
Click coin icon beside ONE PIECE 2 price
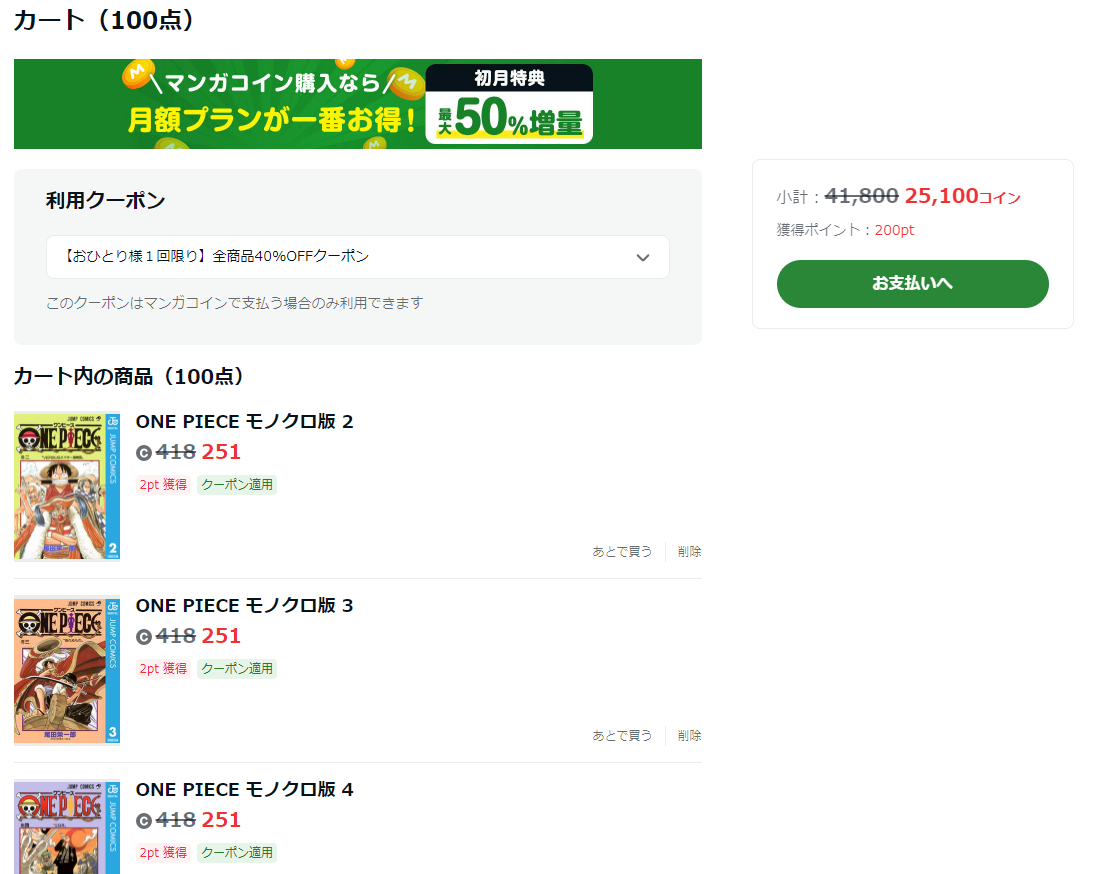pos(144,453)
